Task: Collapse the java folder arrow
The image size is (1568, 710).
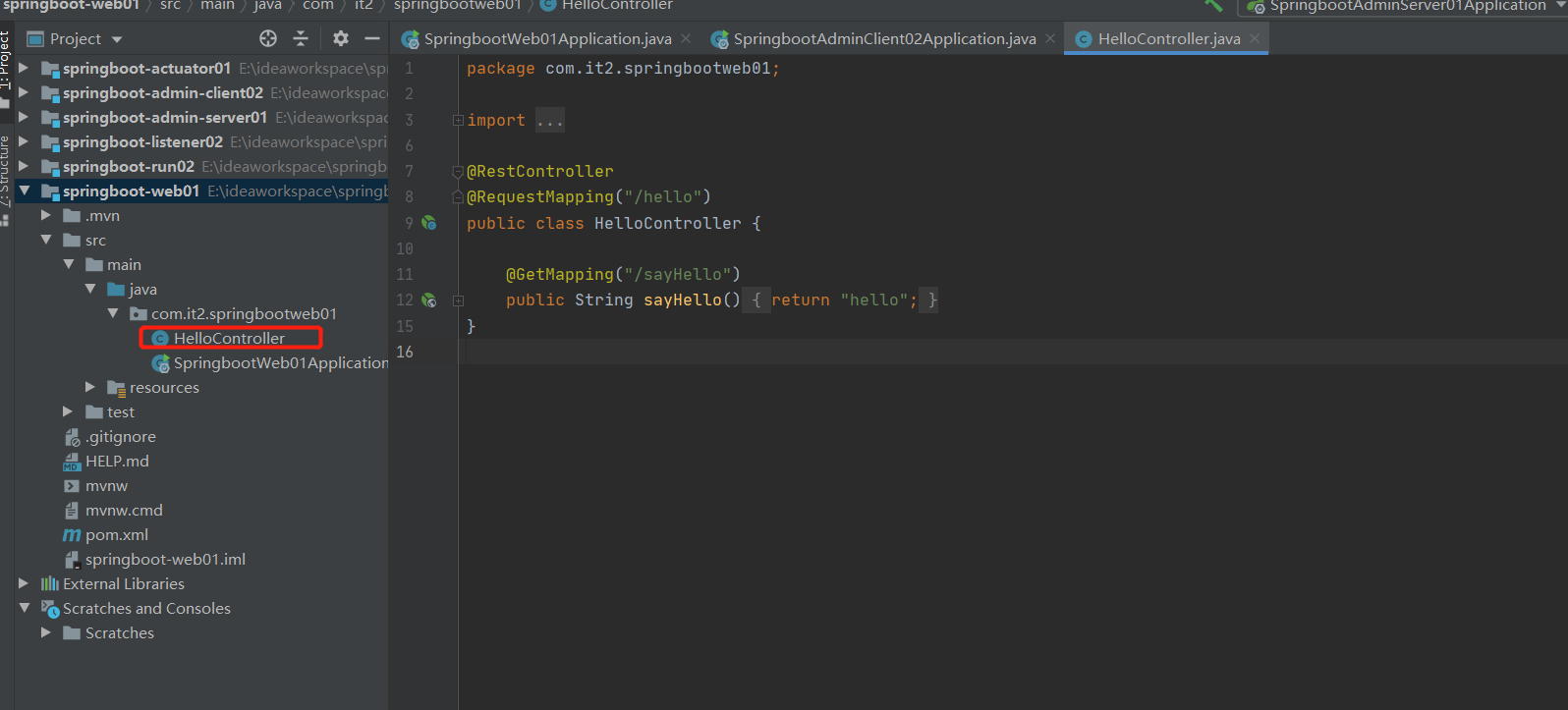Action: (x=90, y=289)
